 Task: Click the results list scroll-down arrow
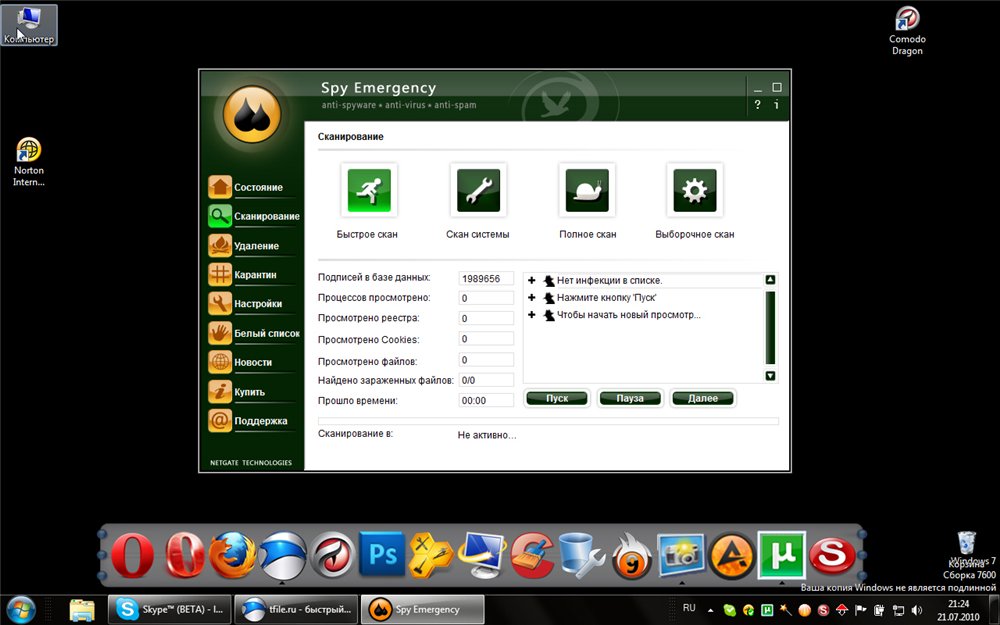click(x=770, y=376)
